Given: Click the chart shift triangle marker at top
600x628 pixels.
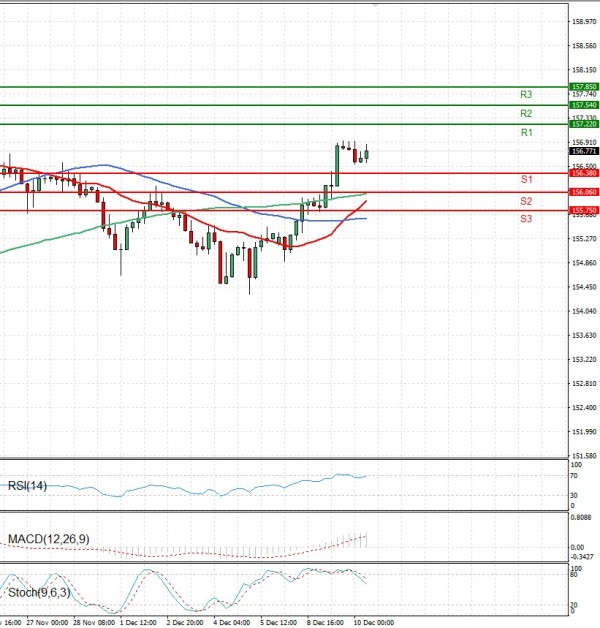Looking at the screenshot, I should 375,5.
